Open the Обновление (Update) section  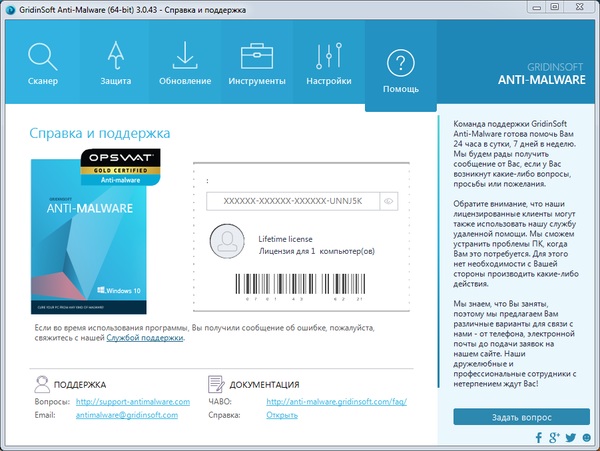[x=185, y=60]
